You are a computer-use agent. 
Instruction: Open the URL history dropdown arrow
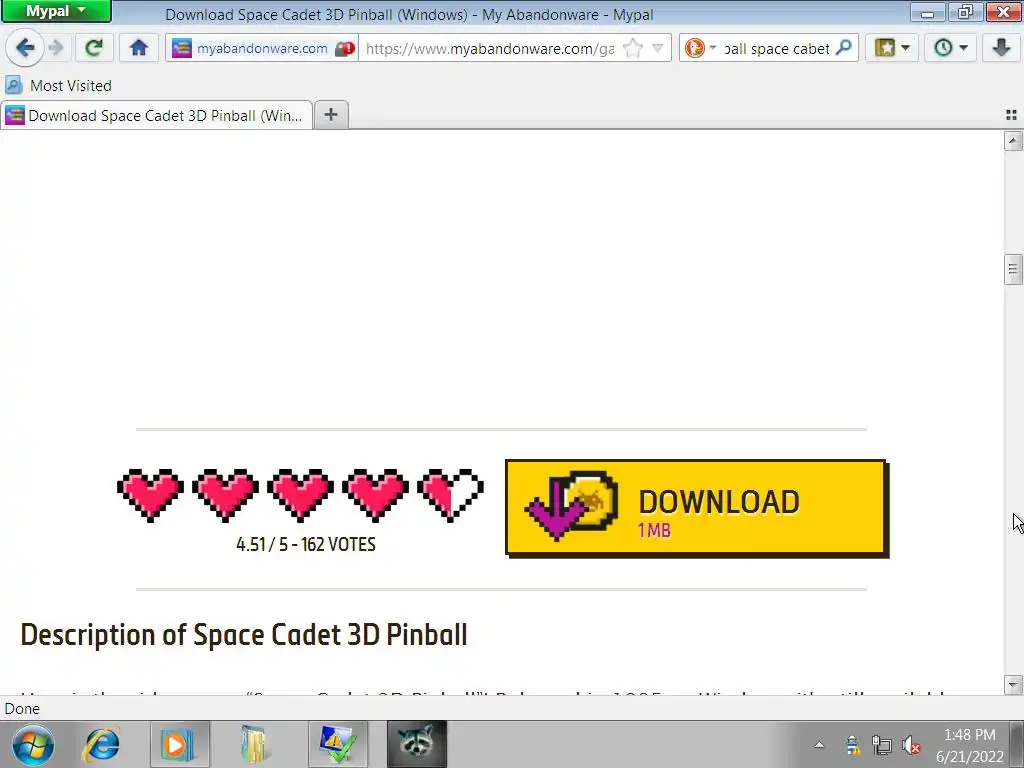(658, 48)
